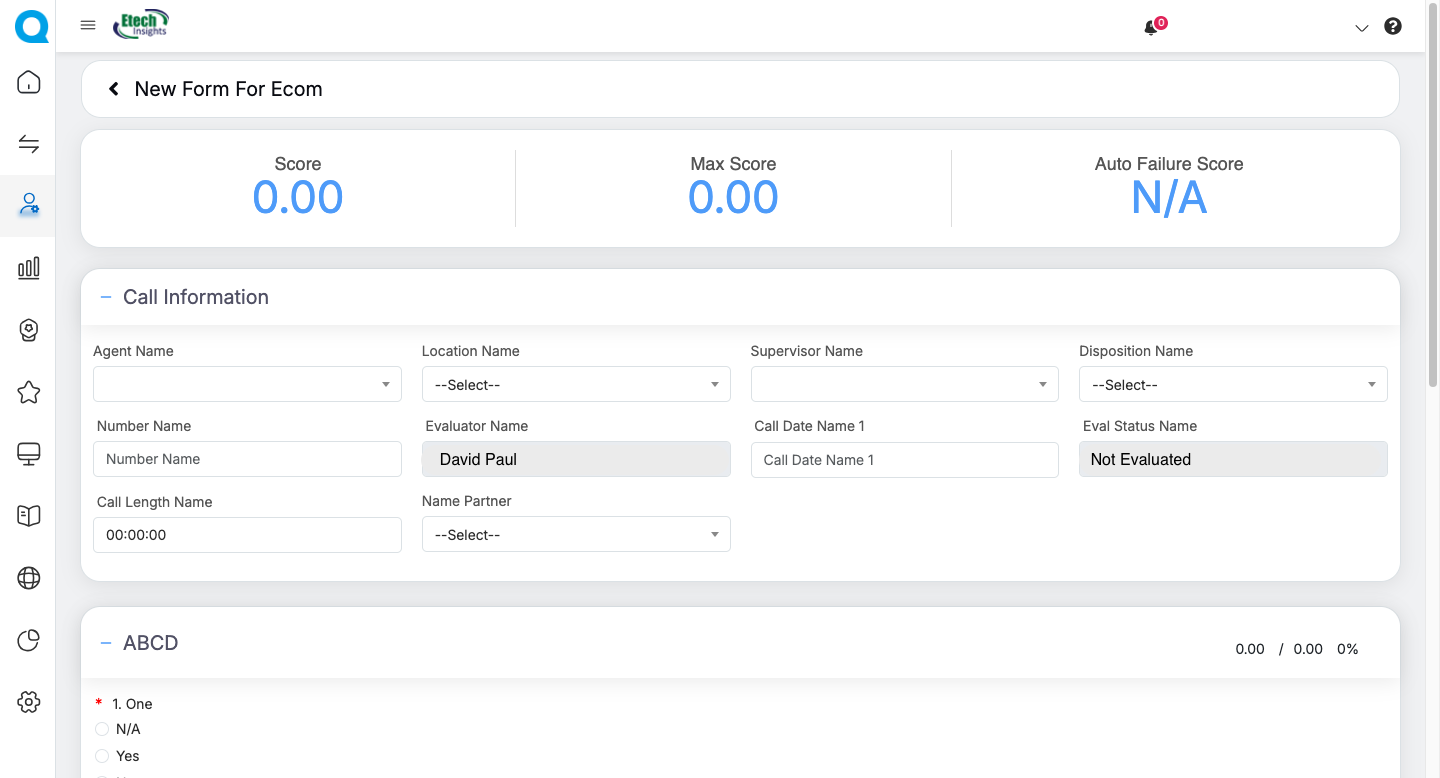Open the notifications bell icon
The image size is (1440, 778).
pos(1151,28)
